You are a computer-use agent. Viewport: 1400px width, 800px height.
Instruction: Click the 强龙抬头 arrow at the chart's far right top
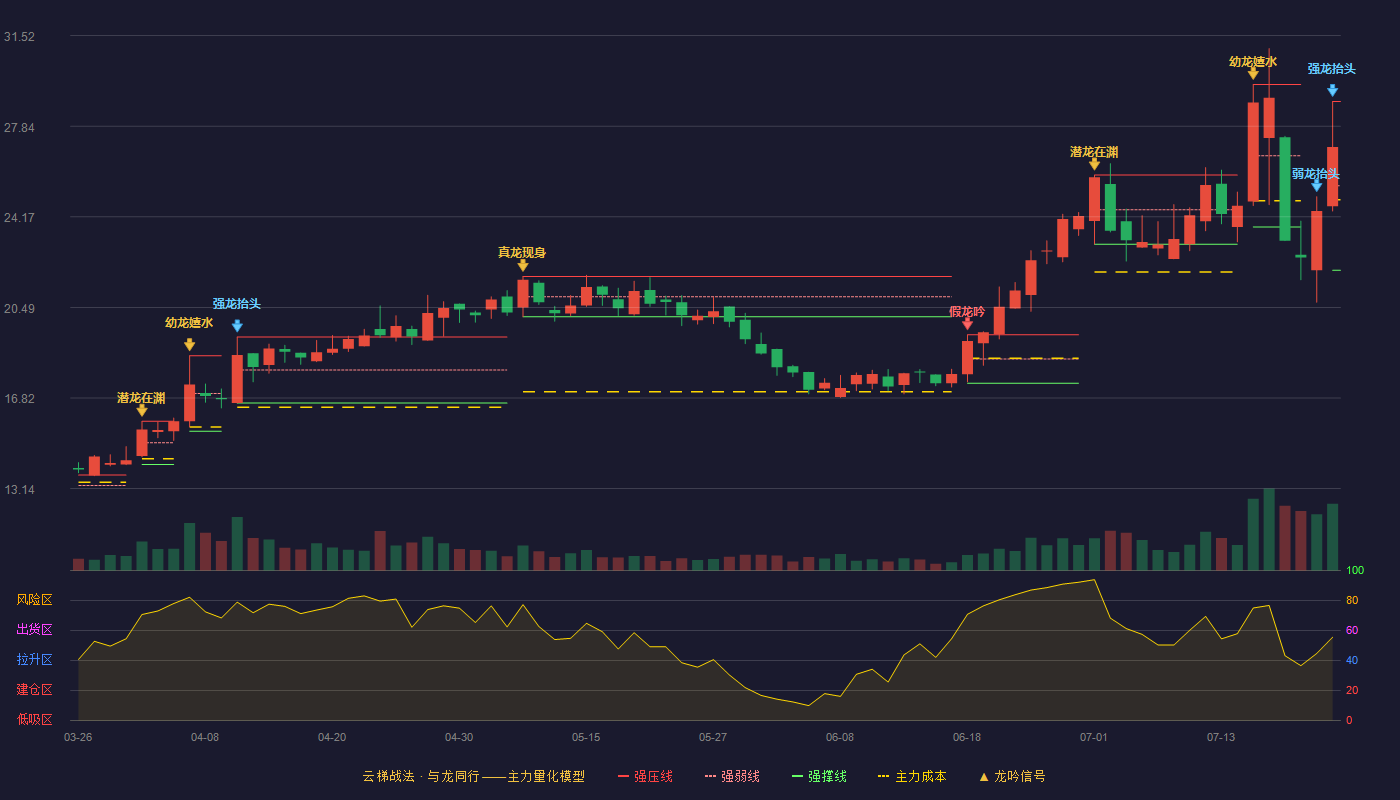pyautogui.click(x=1332, y=91)
